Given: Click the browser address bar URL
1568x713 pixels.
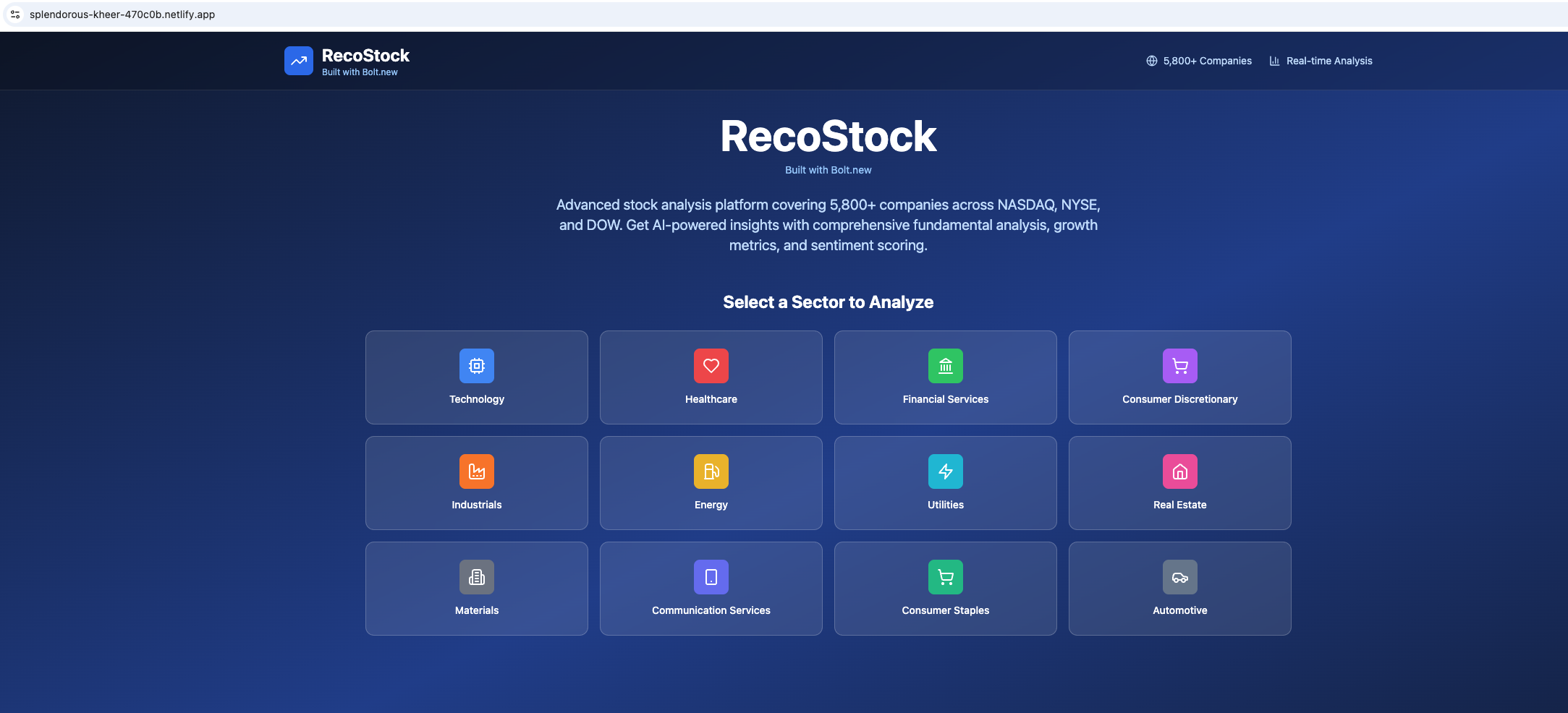Looking at the screenshot, I should point(122,14).
